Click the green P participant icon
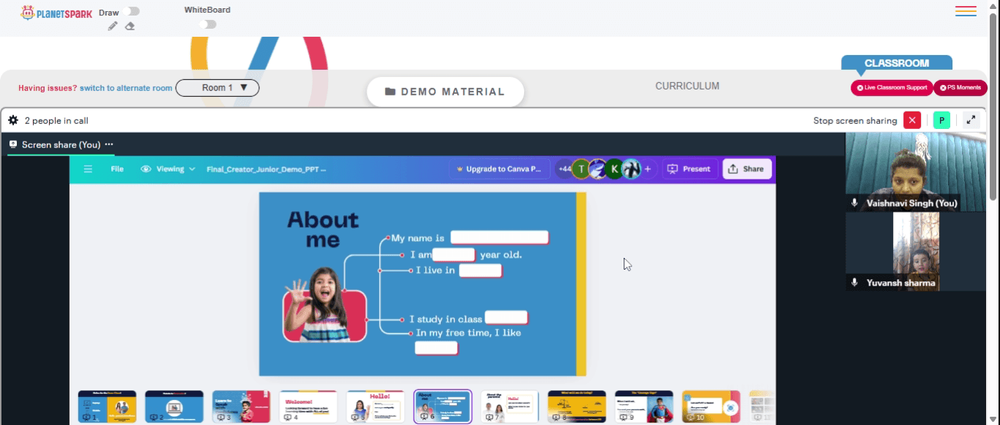This screenshot has height=425, width=1000. [941, 120]
